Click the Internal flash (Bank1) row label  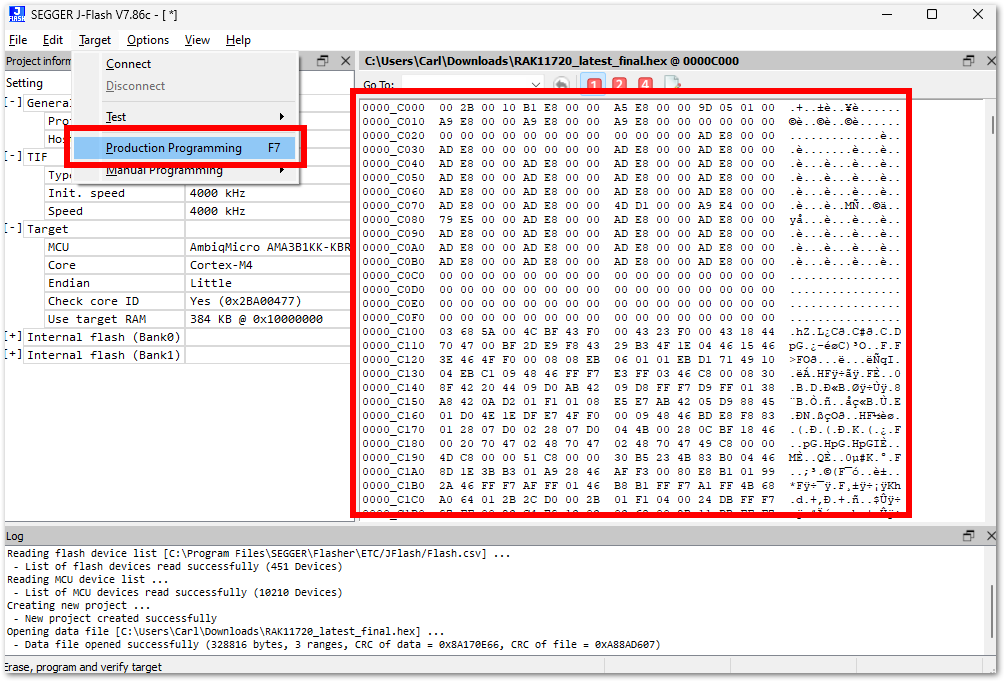click(104, 354)
